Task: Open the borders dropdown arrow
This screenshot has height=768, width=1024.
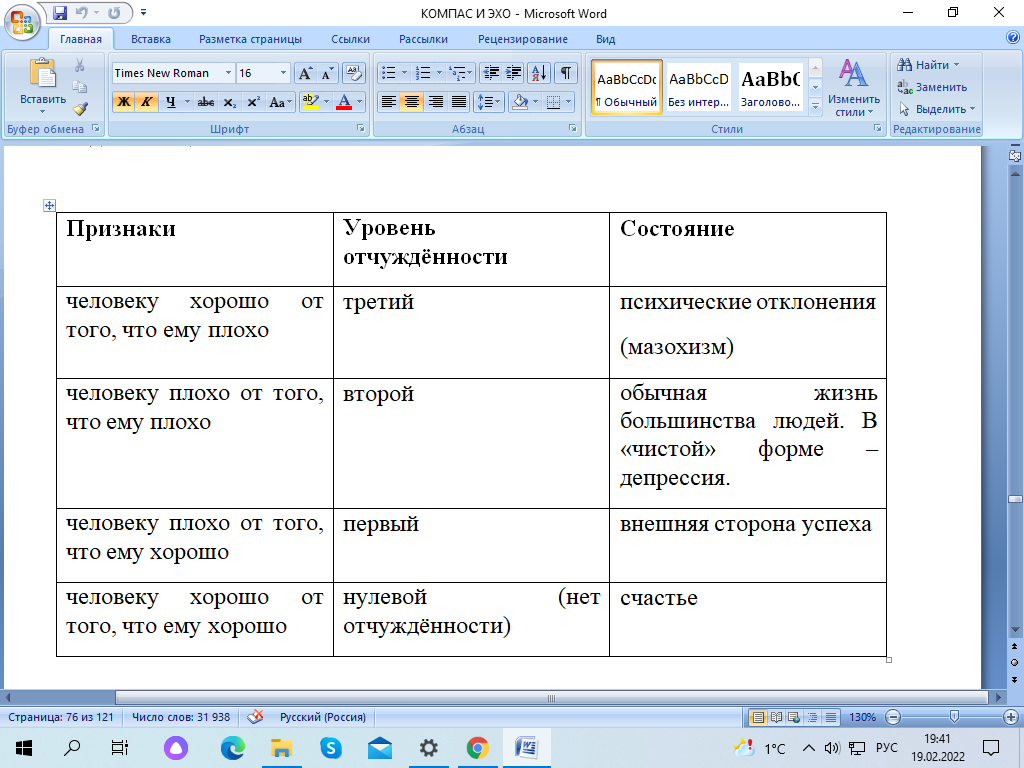Action: pyautogui.click(x=569, y=102)
